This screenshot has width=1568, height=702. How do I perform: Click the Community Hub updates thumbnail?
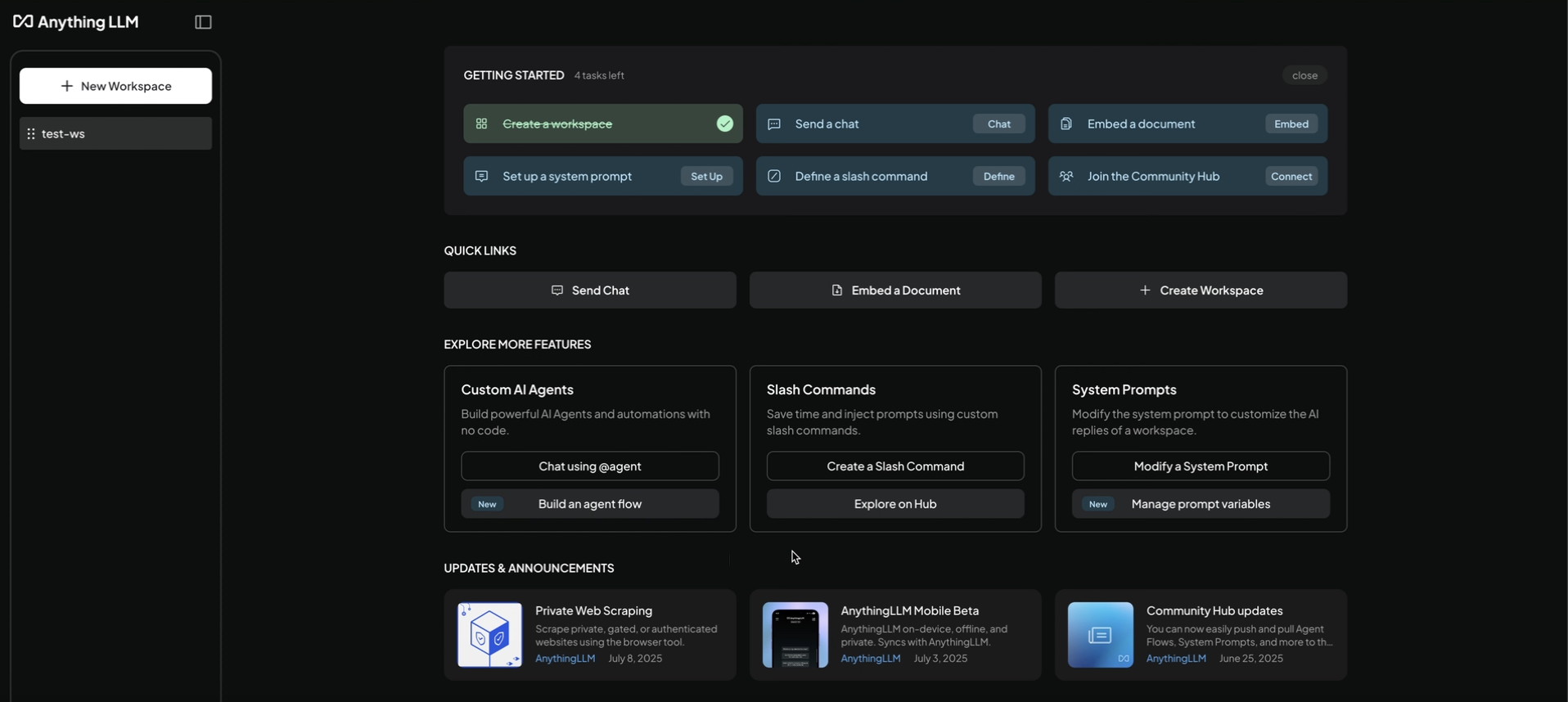click(1101, 635)
